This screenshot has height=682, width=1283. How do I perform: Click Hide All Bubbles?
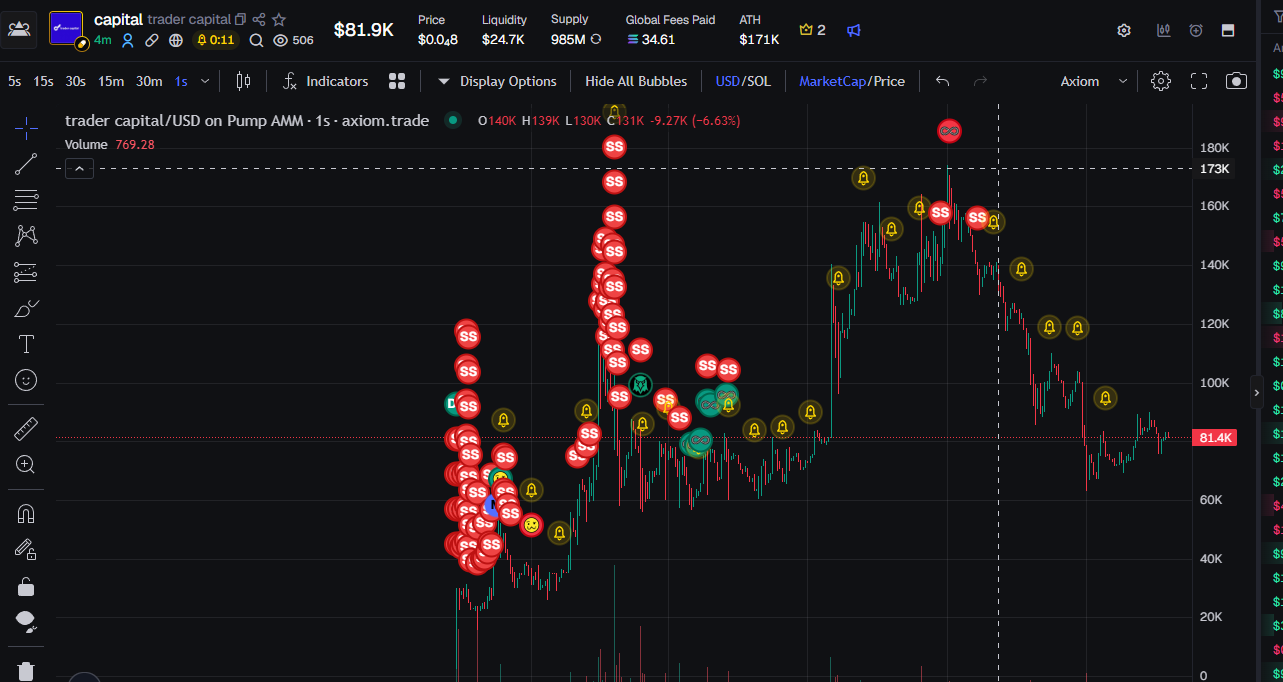tap(636, 81)
